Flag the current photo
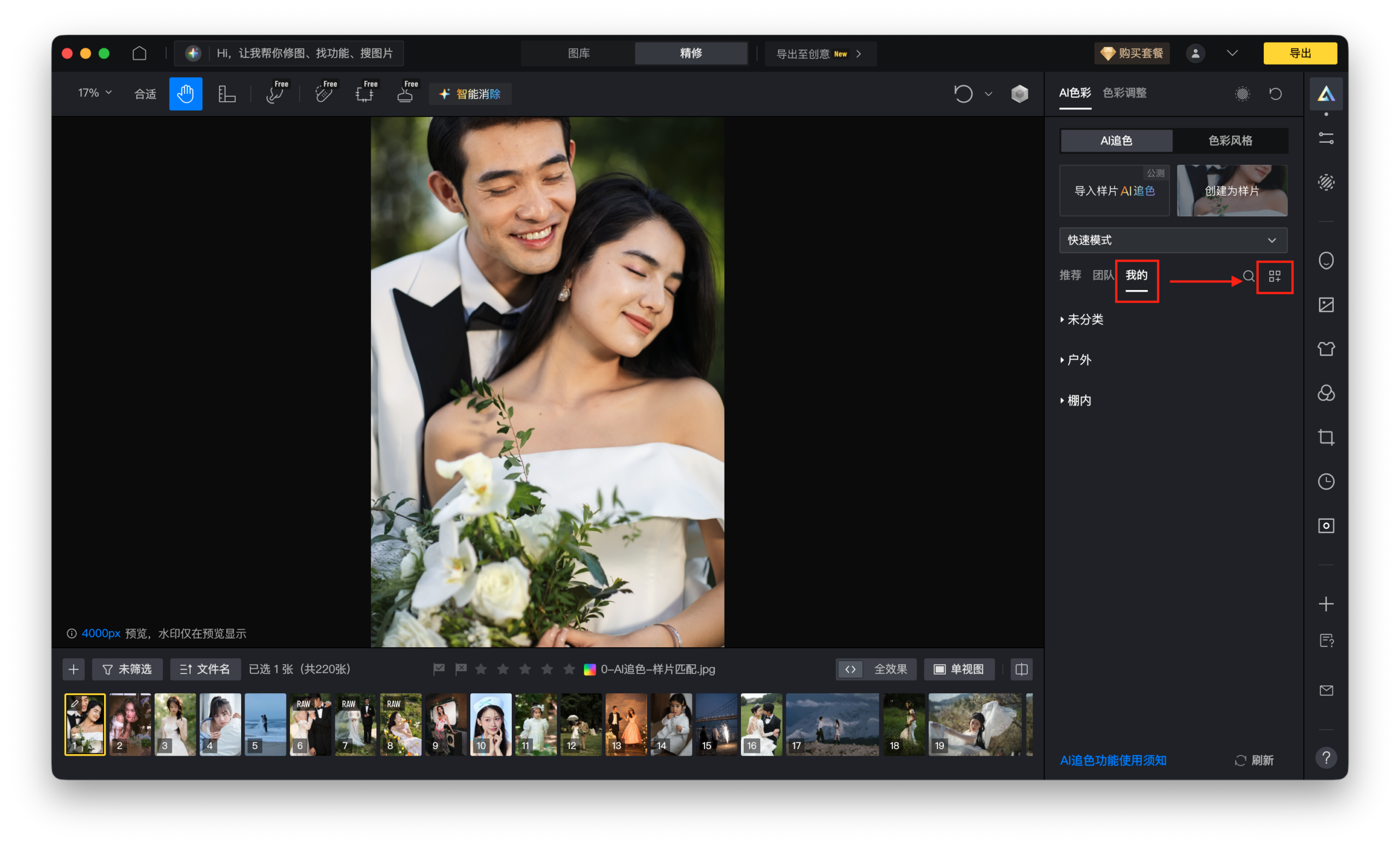This screenshot has height=848, width=1400. (x=438, y=669)
